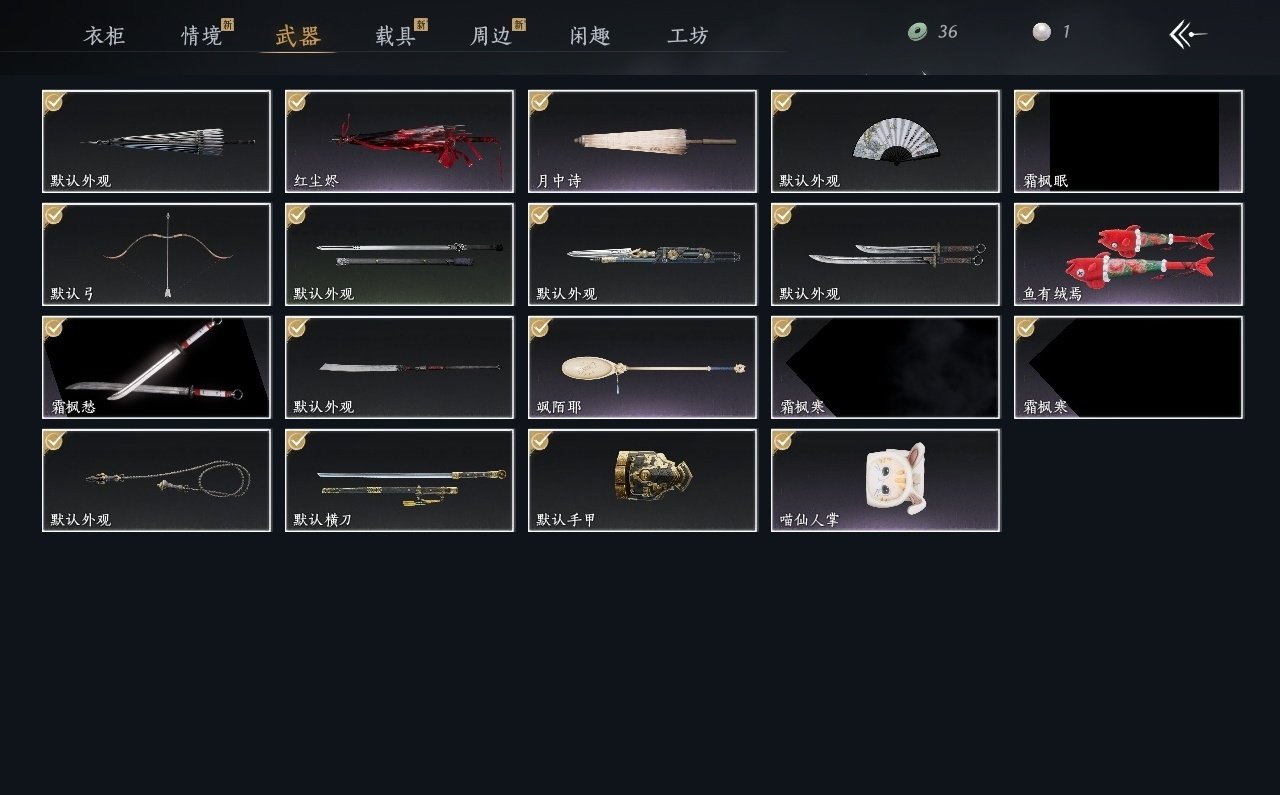1280x795 pixels.
Task: Select the 红尘烬 red umbrella skin
Action: click(x=399, y=141)
